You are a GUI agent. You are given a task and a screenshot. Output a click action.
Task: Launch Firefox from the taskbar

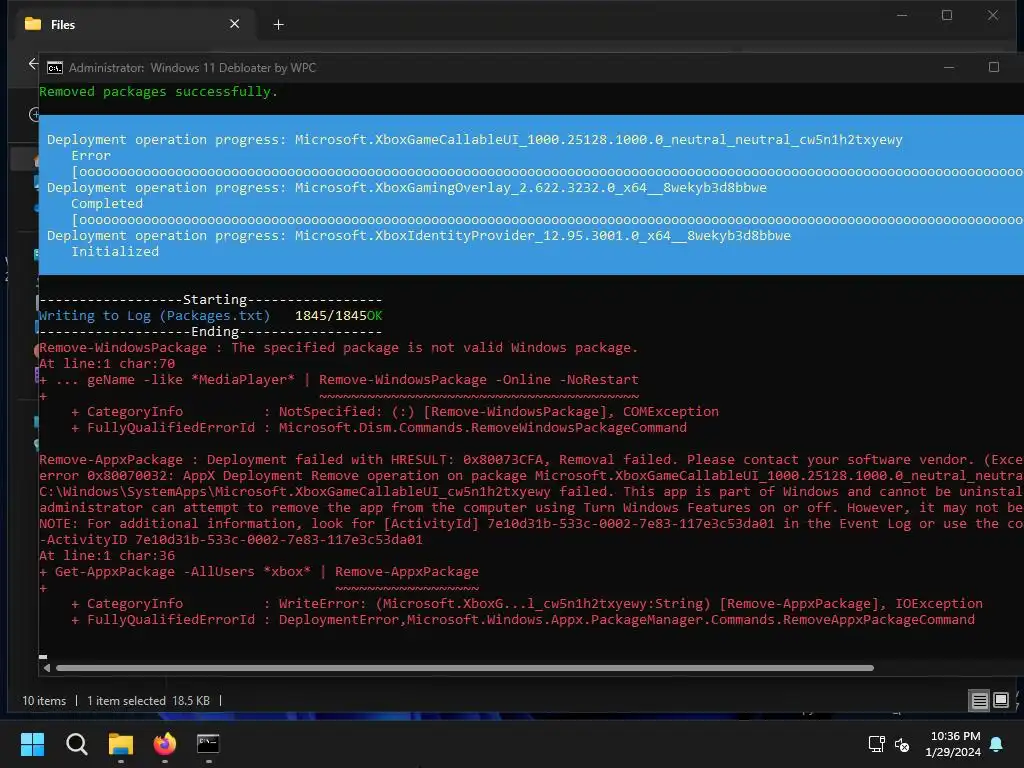click(165, 743)
